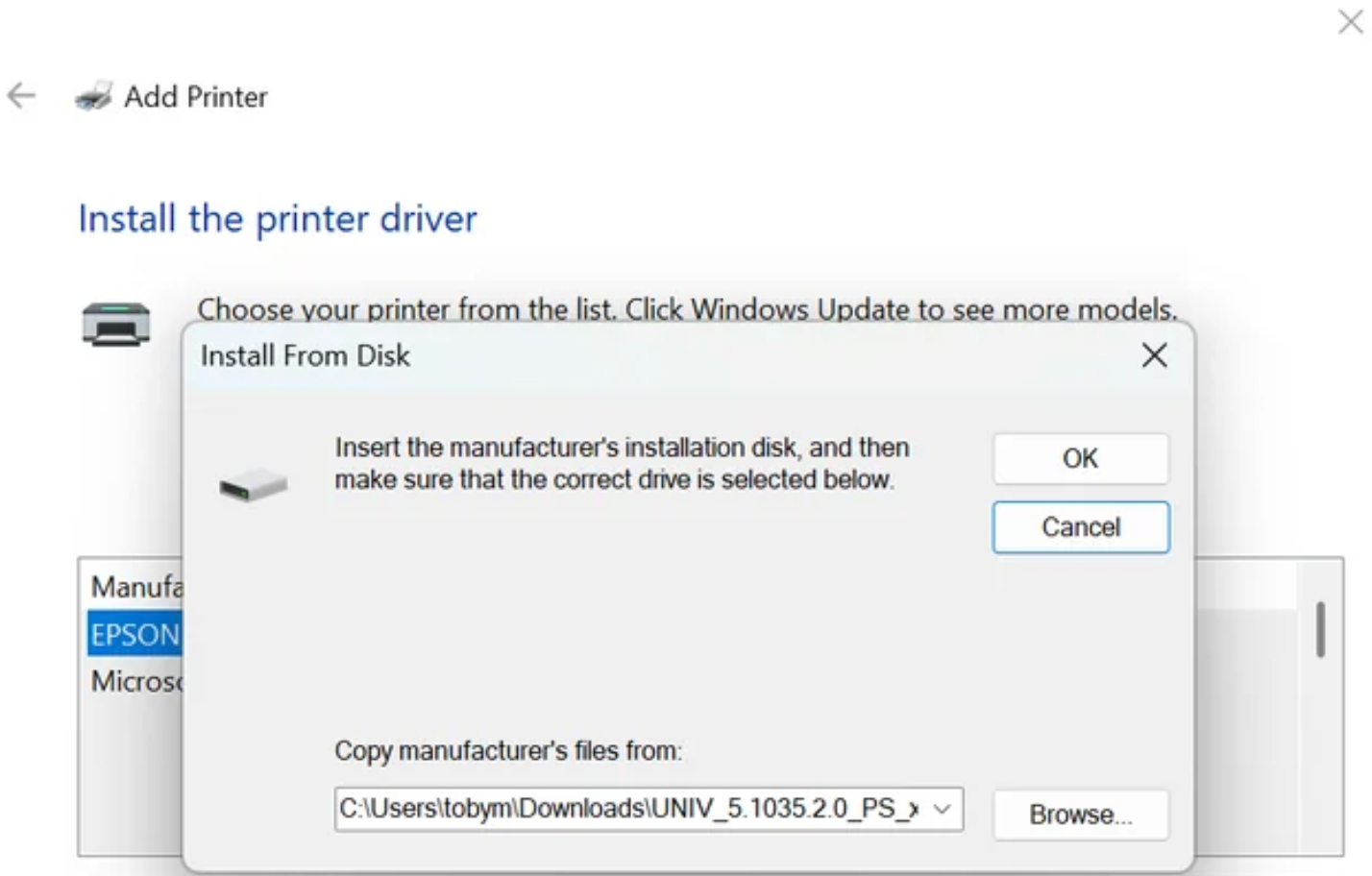
Task: Close the Install From Disk dialog with X
Action: click(x=1154, y=355)
